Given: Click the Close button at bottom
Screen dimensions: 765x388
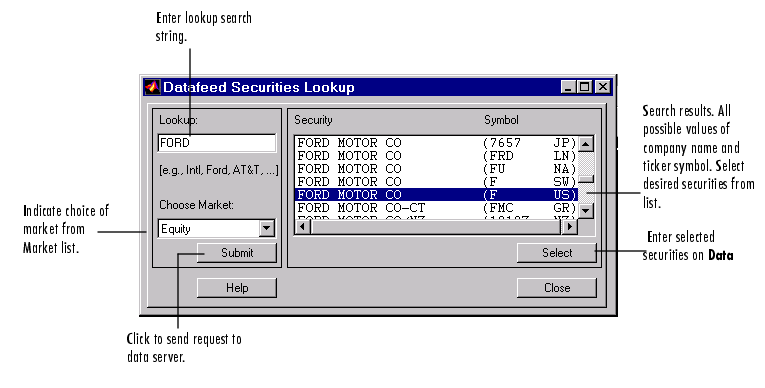Looking at the screenshot, I should [557, 288].
